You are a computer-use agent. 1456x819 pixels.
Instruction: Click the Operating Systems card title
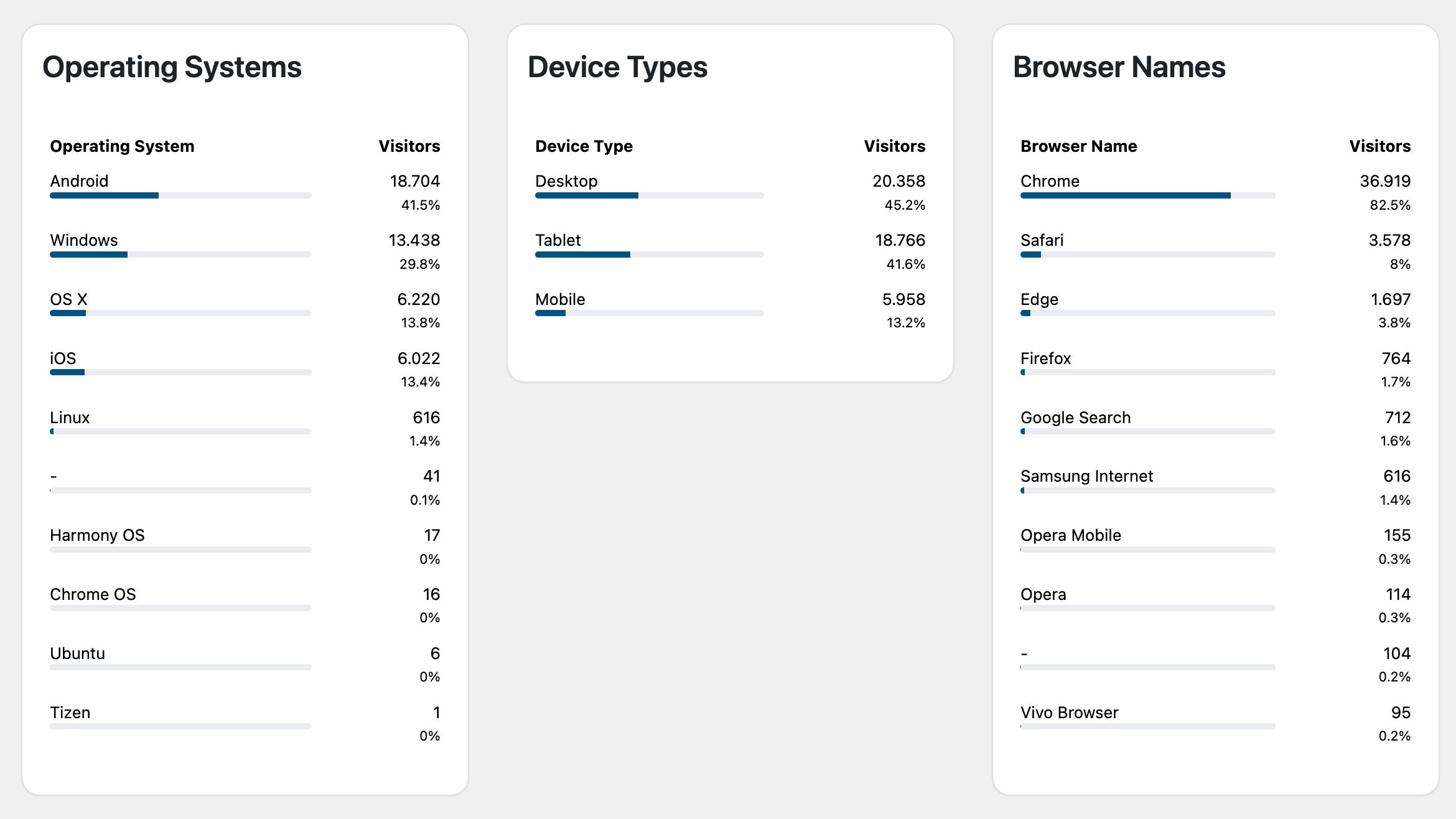coord(172,67)
